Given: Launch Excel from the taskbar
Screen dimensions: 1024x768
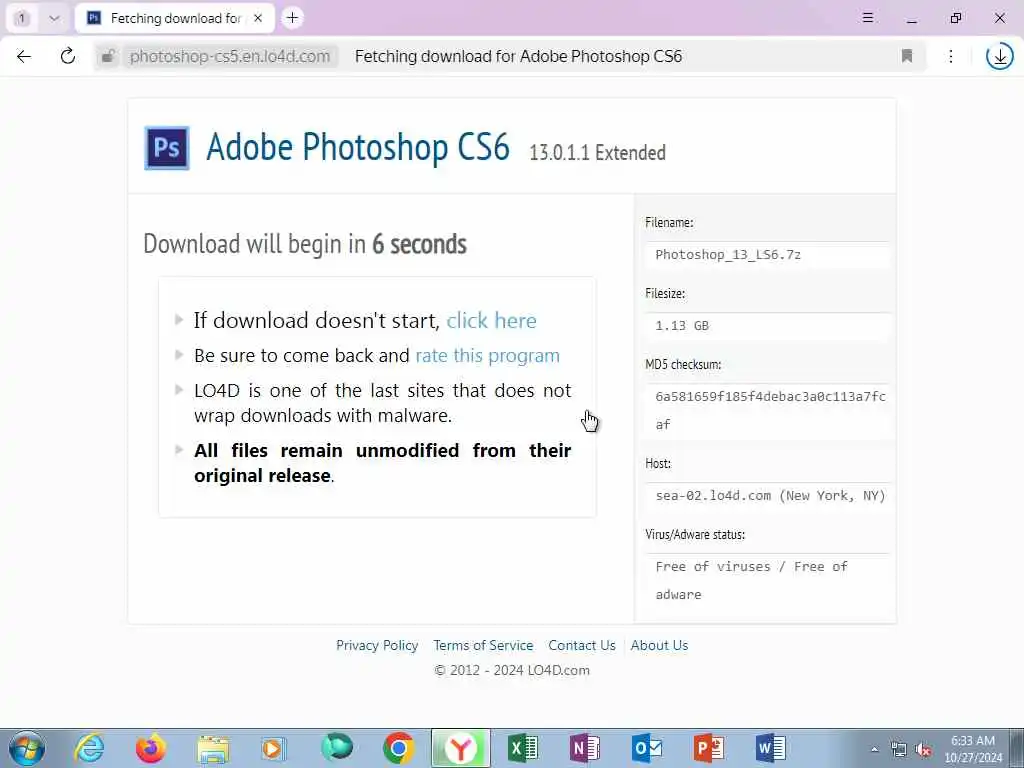Looking at the screenshot, I should [522, 748].
